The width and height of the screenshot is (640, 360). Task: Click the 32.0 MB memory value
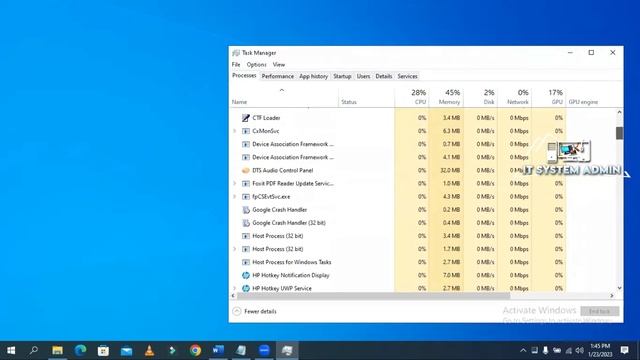(x=450, y=170)
